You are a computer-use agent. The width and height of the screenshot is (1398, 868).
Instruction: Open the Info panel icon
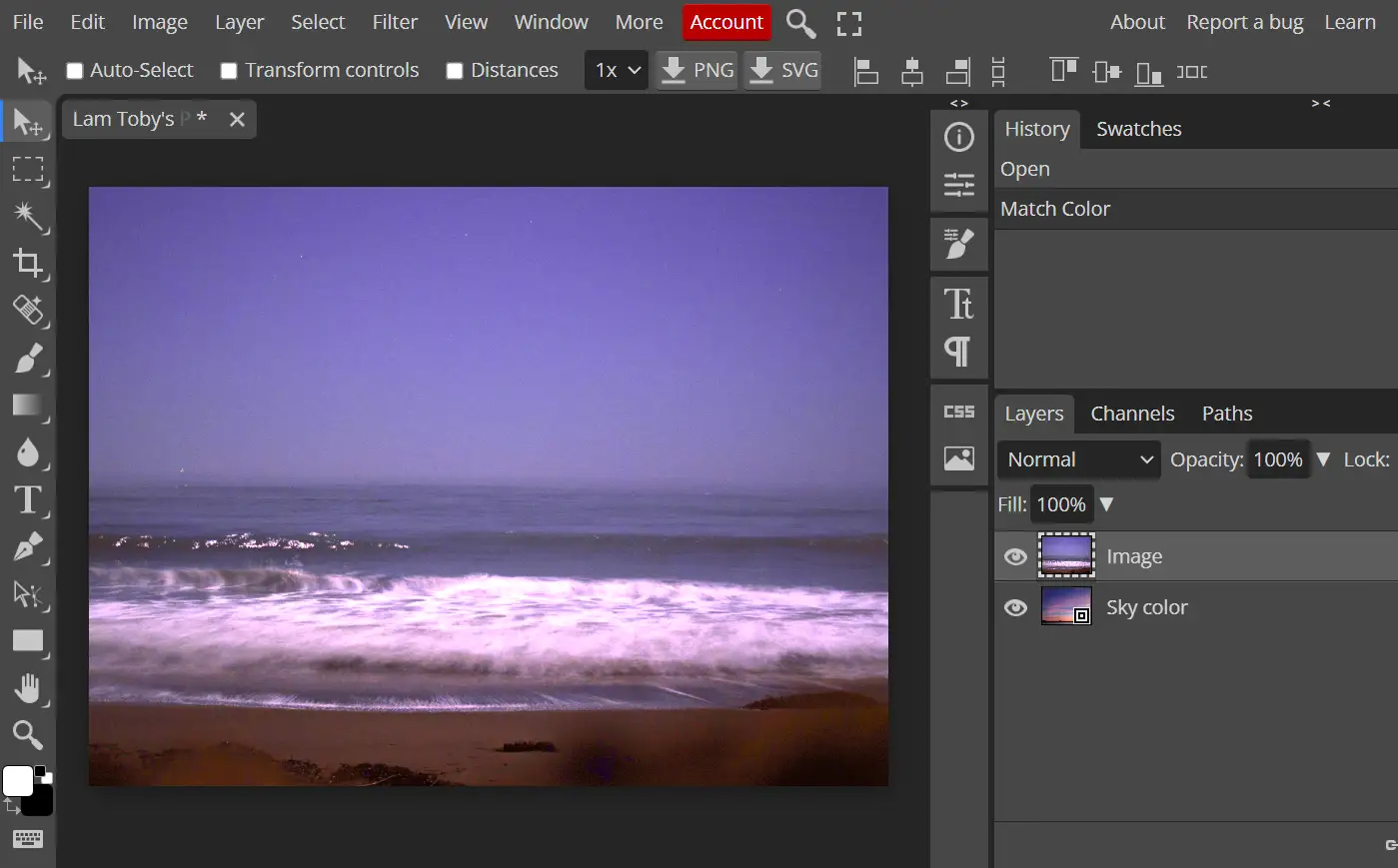(x=959, y=137)
